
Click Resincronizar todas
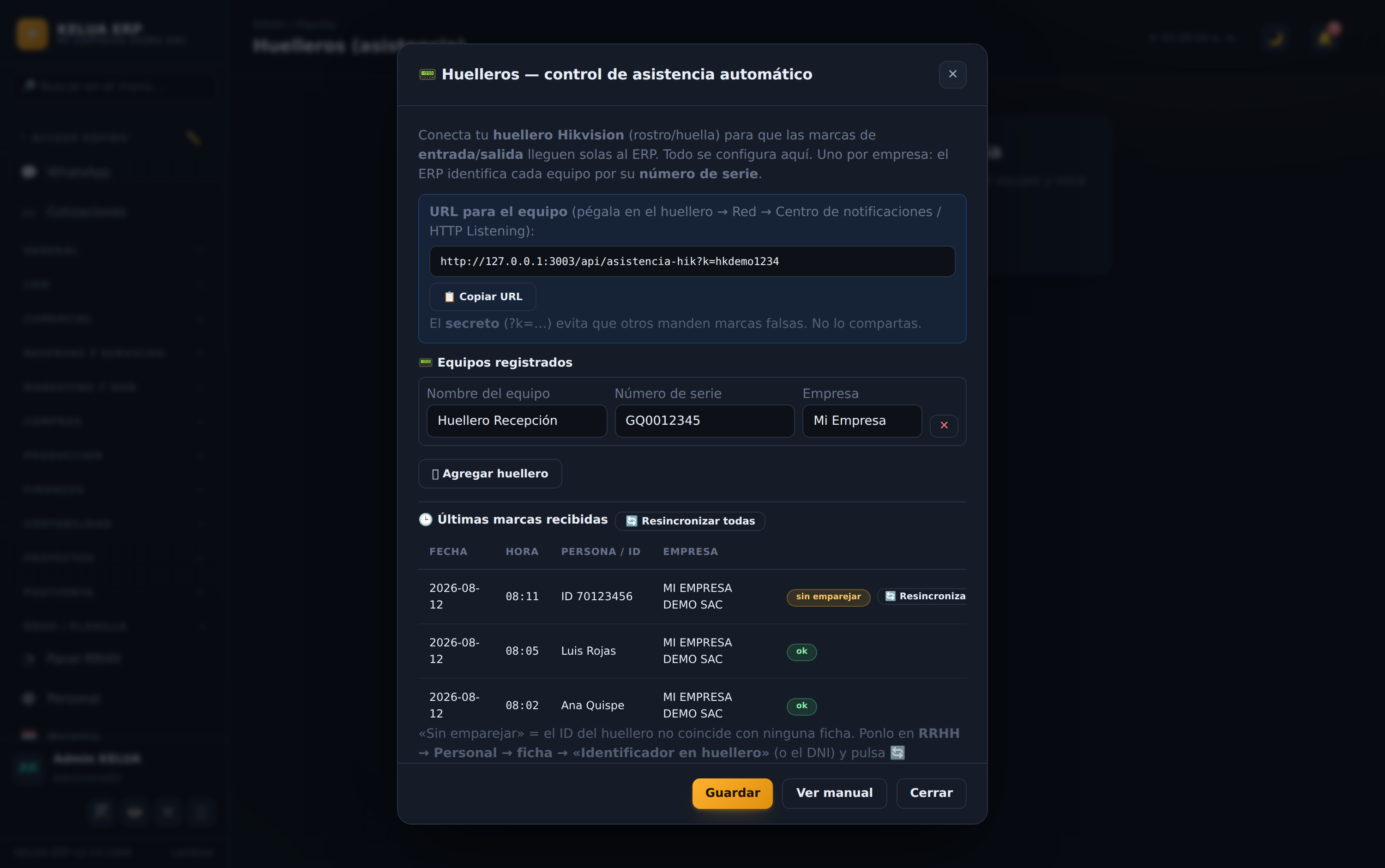coord(689,521)
